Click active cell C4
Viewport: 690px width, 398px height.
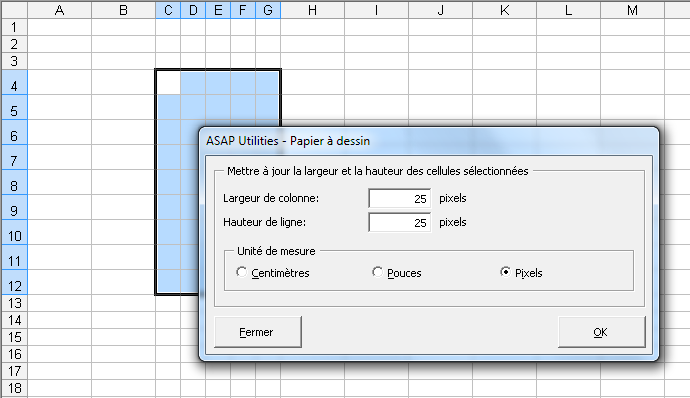168,82
